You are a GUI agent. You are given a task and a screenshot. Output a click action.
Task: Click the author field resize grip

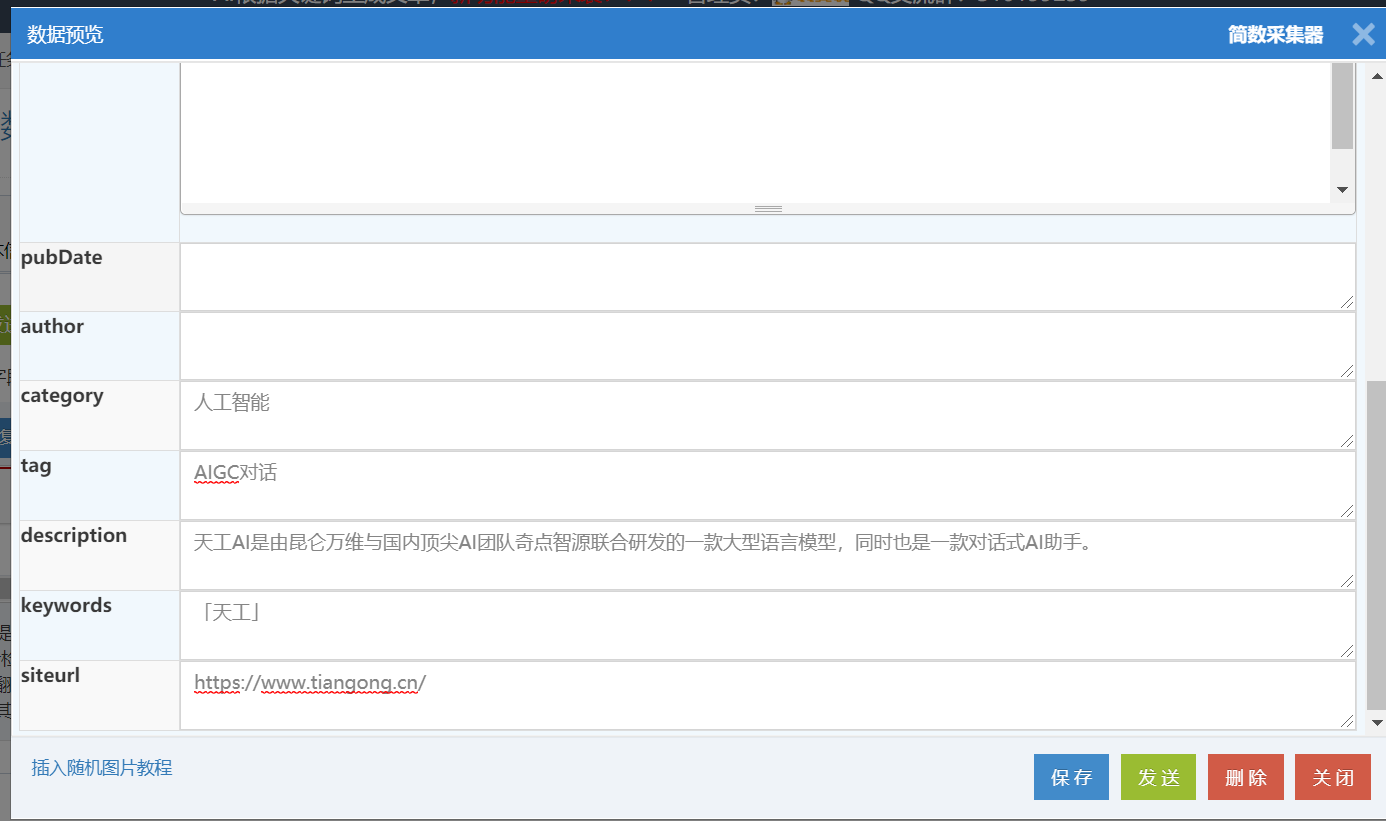(1348, 371)
